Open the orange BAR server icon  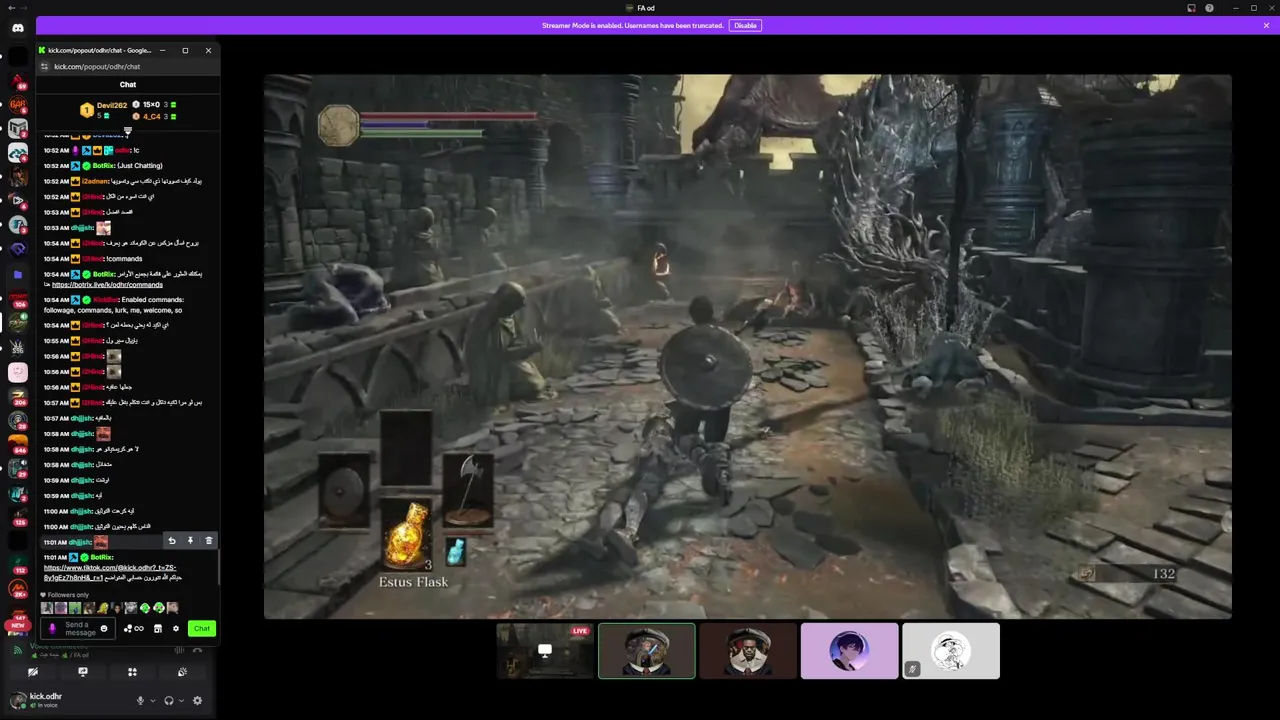click(x=18, y=104)
